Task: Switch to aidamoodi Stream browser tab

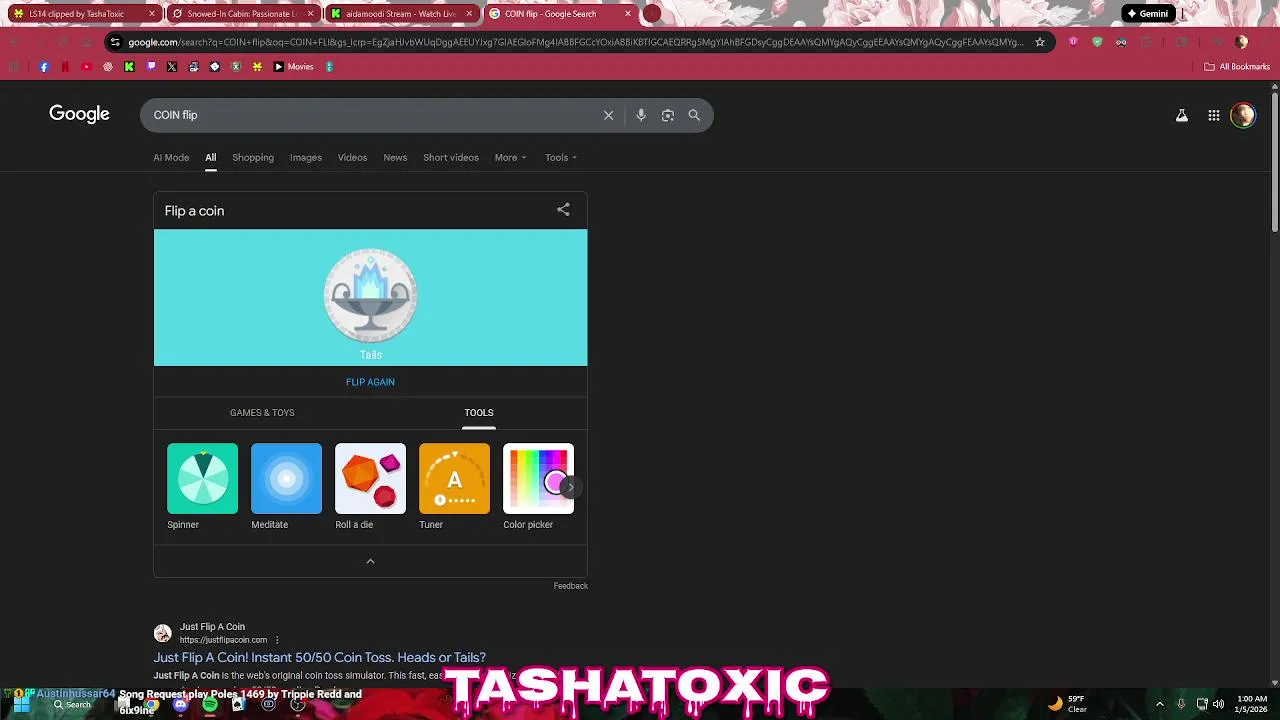Action: [402, 14]
